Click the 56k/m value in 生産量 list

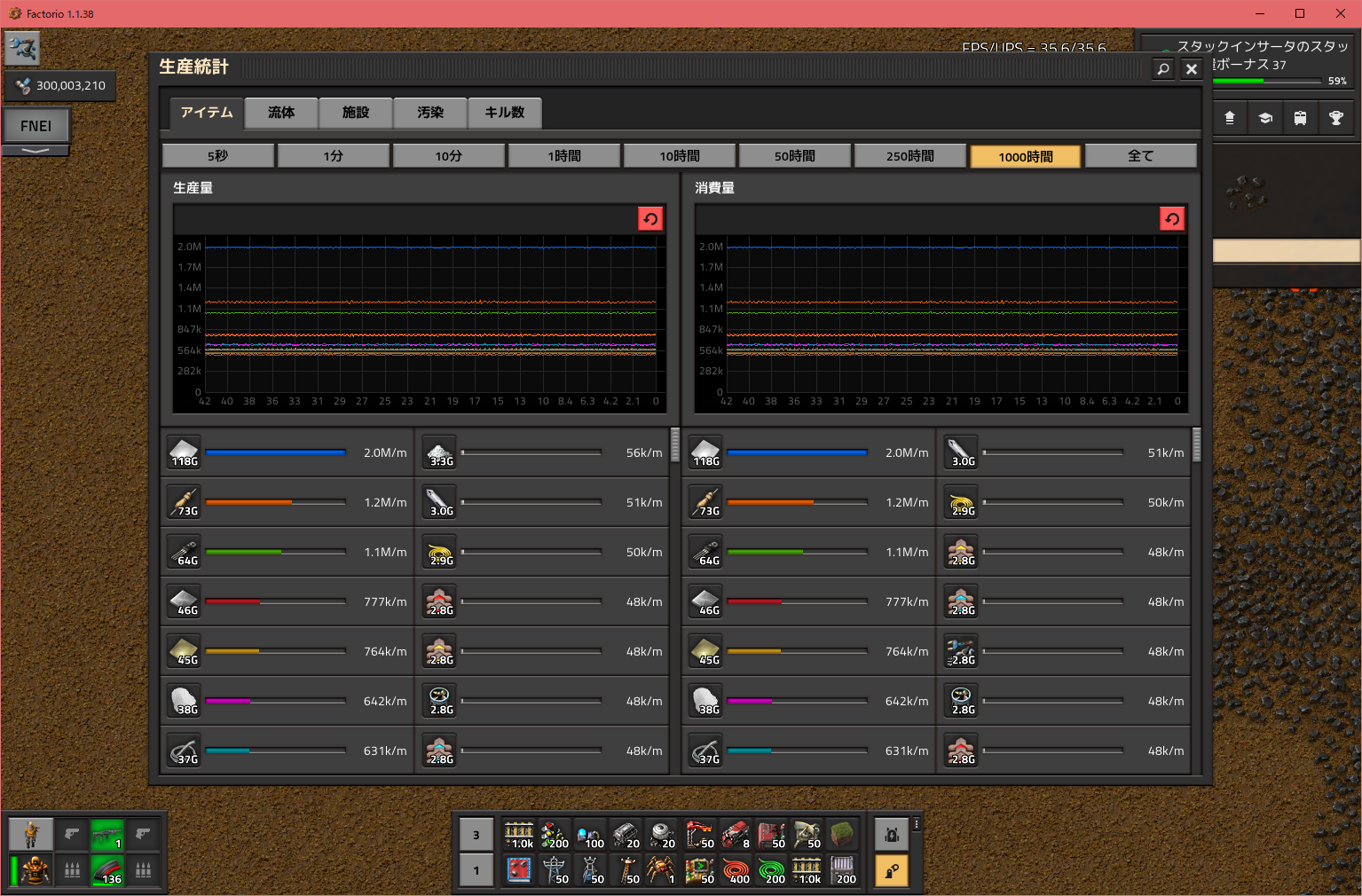point(644,452)
